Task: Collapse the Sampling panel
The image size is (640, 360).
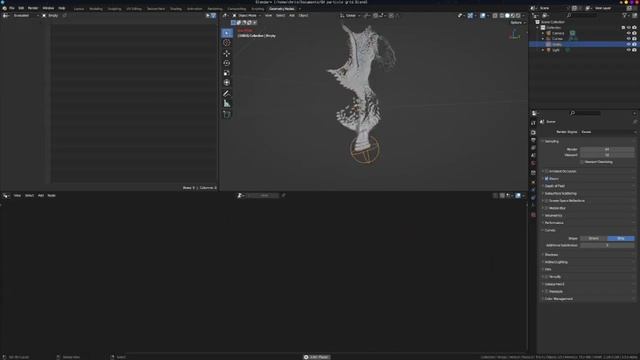Action: coord(551,141)
